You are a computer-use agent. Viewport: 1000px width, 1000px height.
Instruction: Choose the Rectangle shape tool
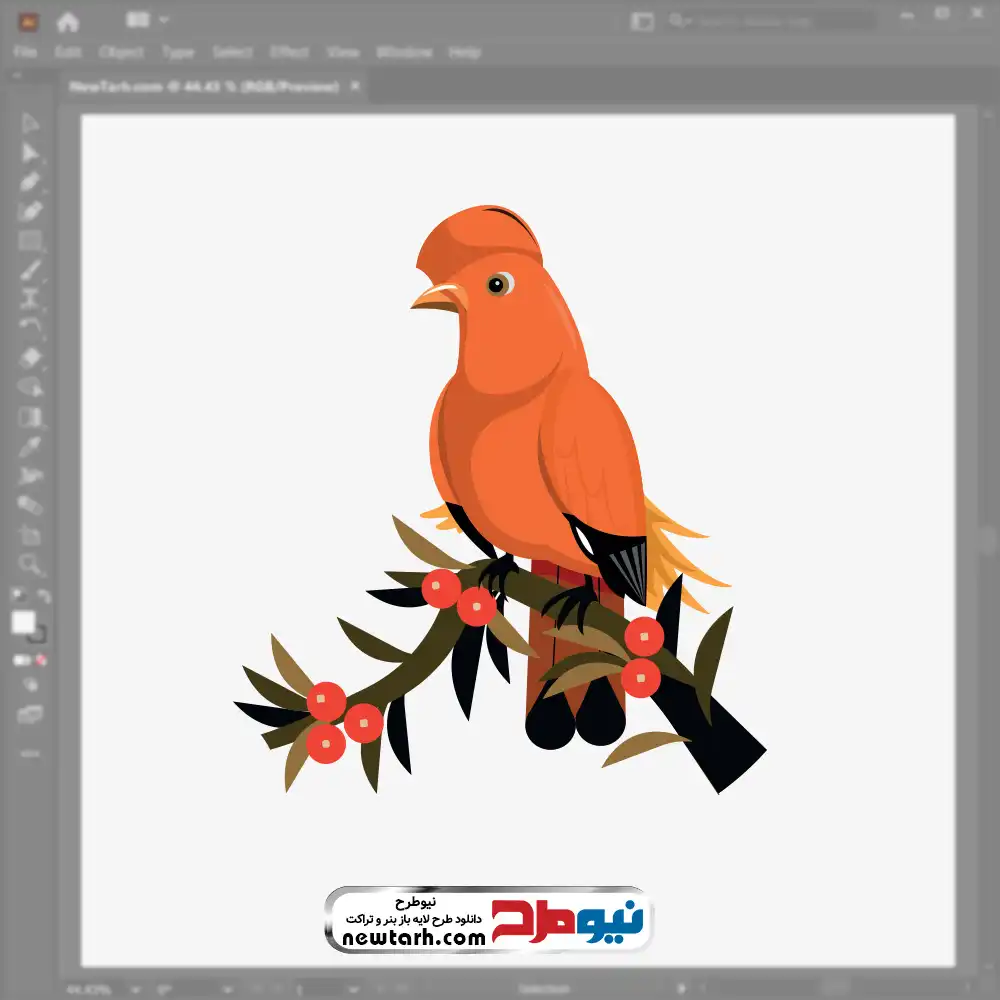click(x=30, y=240)
